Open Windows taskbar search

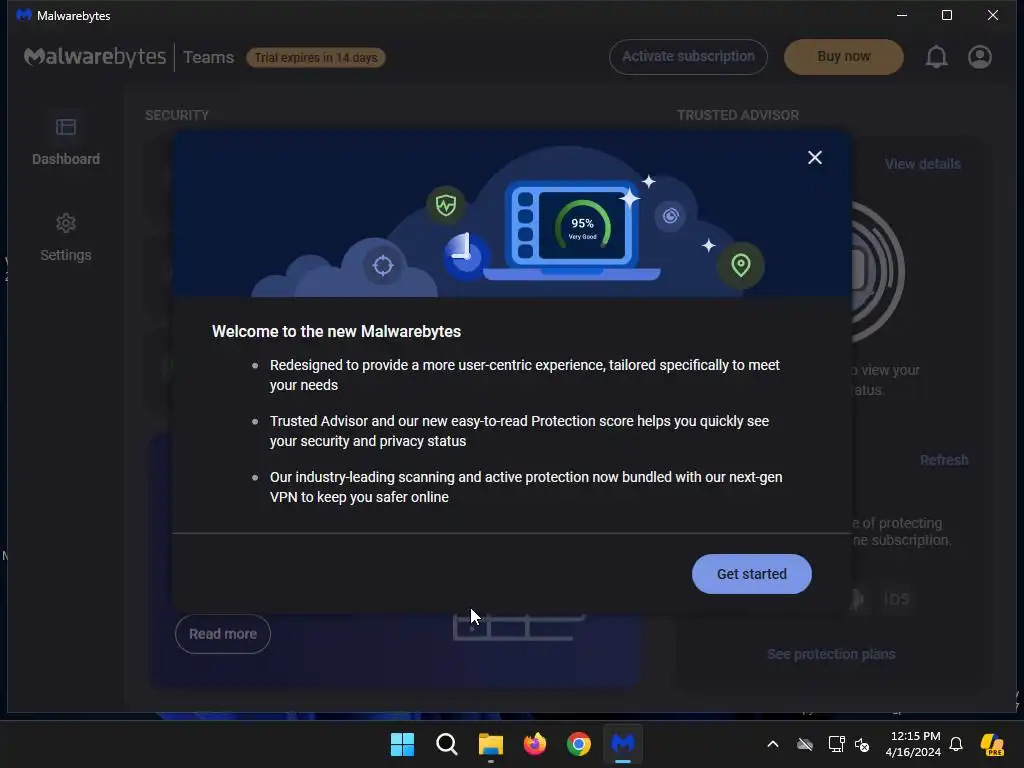coord(447,744)
